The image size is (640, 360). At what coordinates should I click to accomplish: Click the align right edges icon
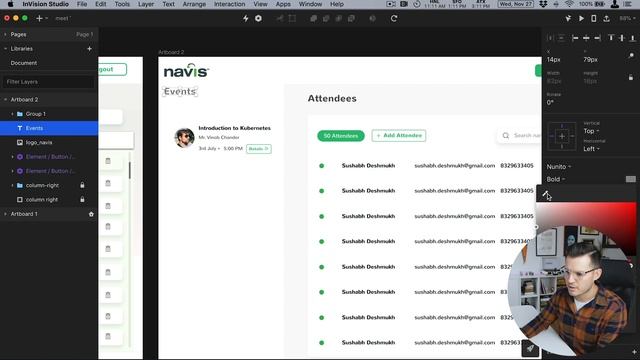[x=598, y=38]
